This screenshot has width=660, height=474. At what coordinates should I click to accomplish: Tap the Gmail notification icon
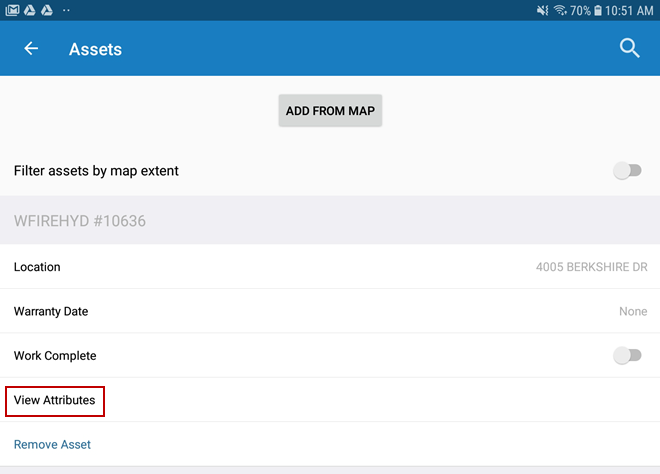coord(12,10)
